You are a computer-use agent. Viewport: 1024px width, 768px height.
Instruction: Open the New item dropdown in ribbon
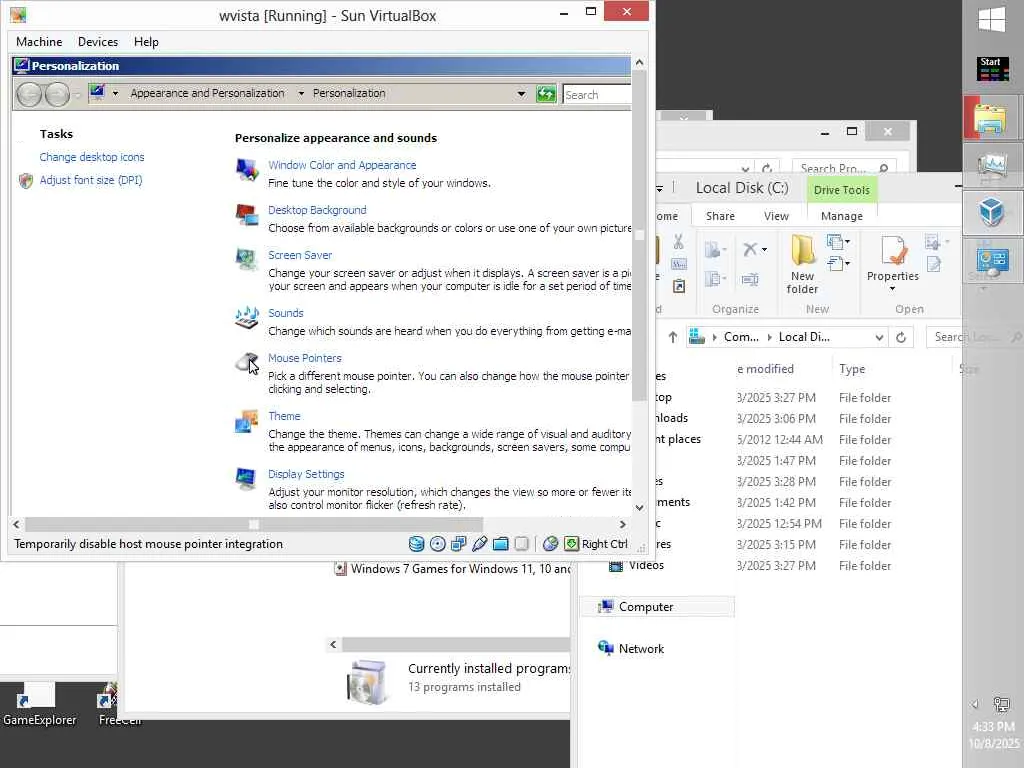839,242
